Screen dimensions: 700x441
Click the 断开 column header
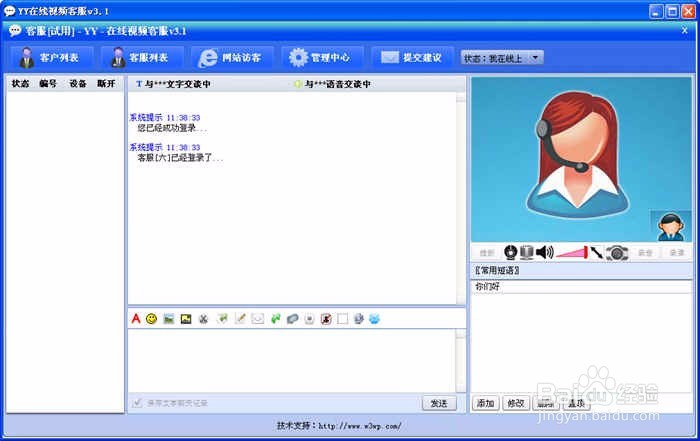point(106,83)
